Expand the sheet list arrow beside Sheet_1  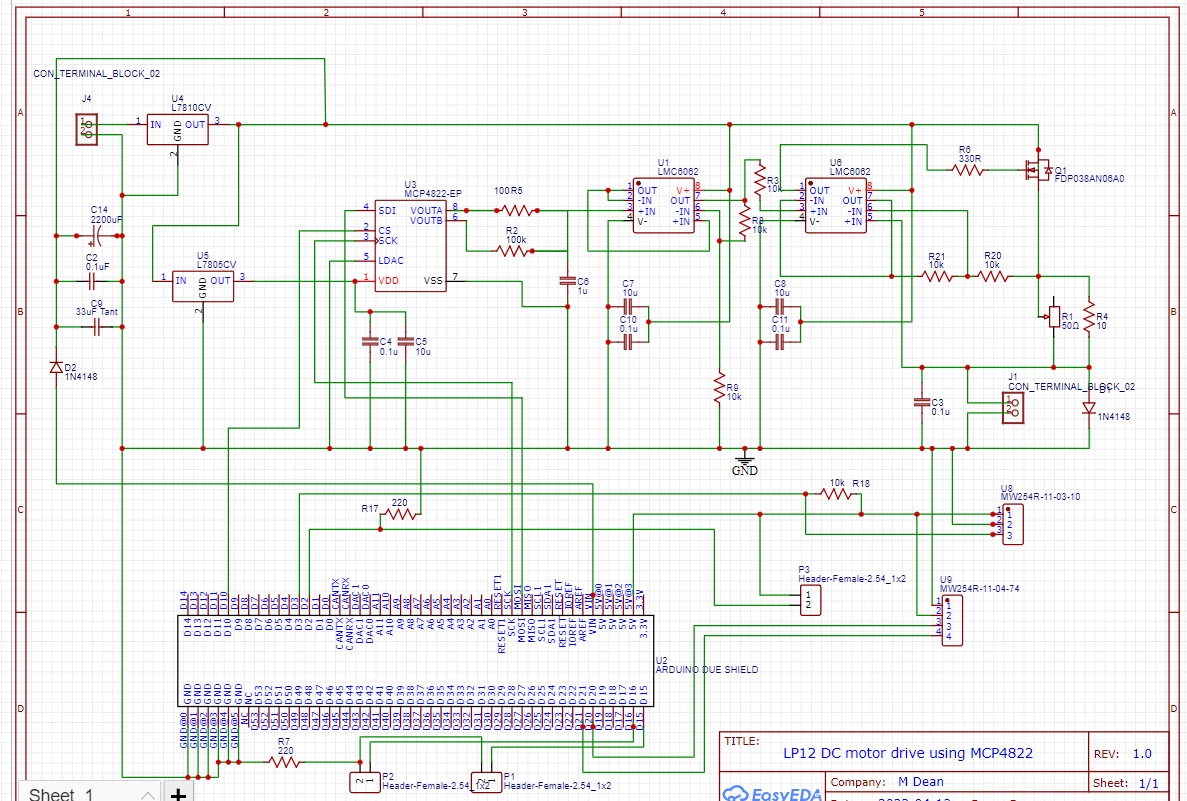coord(148,794)
